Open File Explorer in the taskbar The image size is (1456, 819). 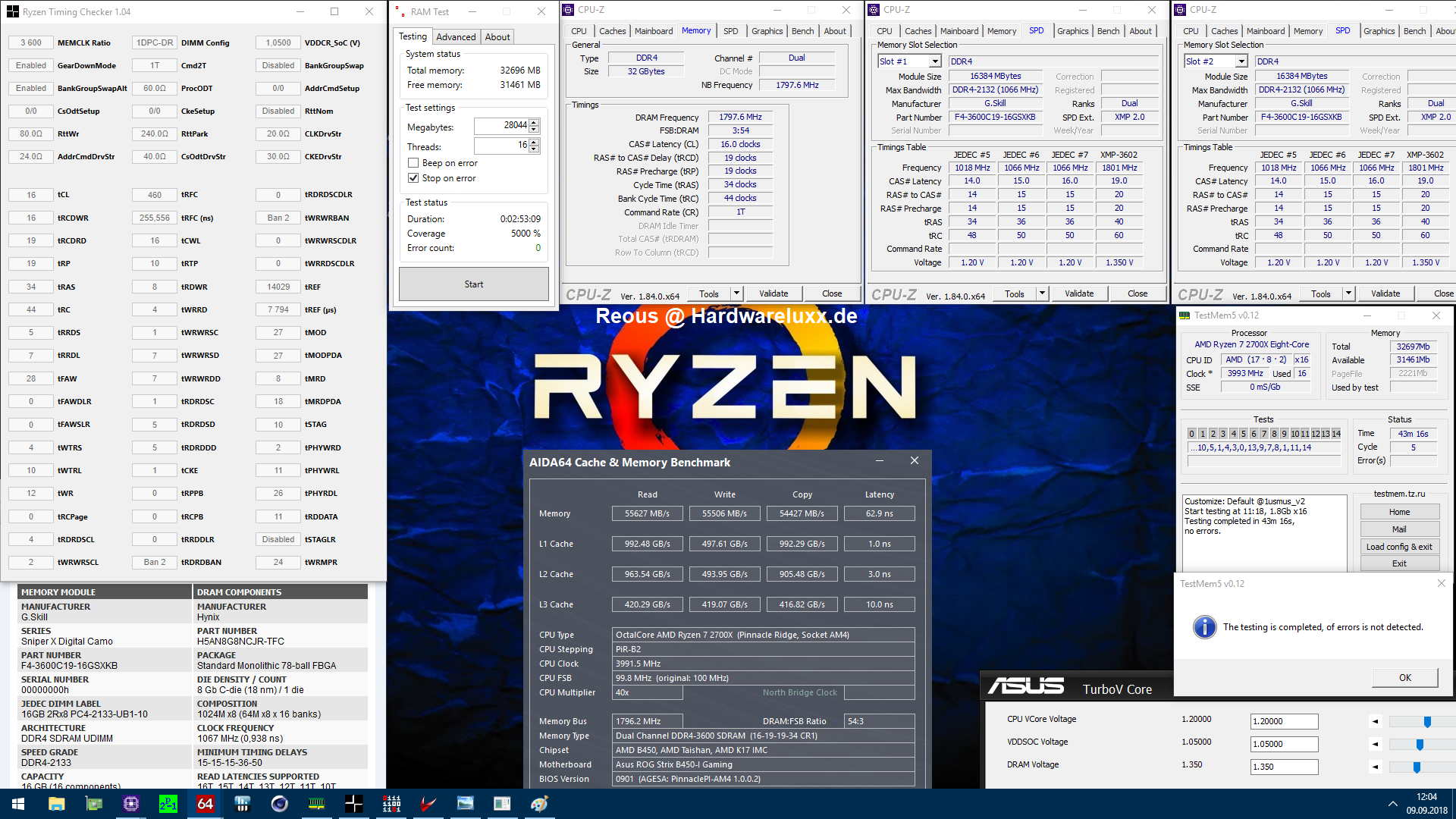pos(57,804)
